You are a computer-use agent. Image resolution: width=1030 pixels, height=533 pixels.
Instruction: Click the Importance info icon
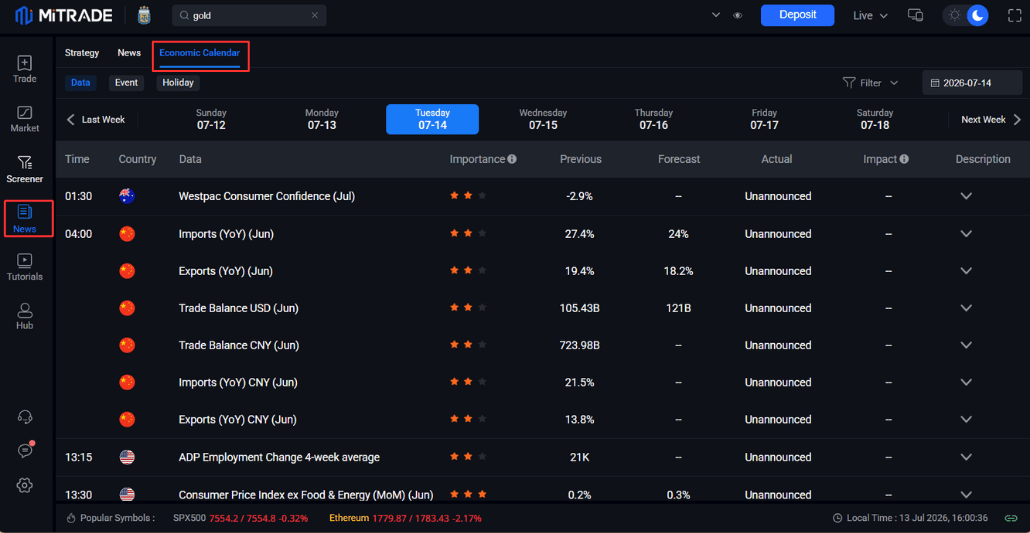(x=512, y=159)
